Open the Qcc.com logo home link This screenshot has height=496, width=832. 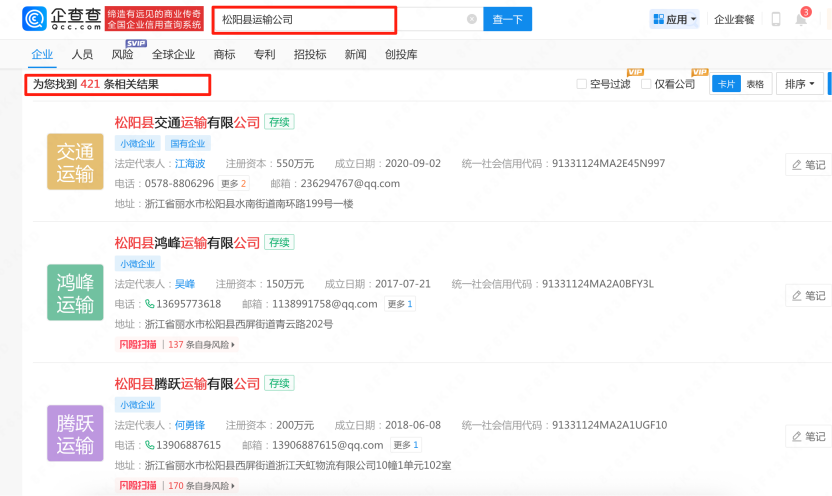point(62,19)
